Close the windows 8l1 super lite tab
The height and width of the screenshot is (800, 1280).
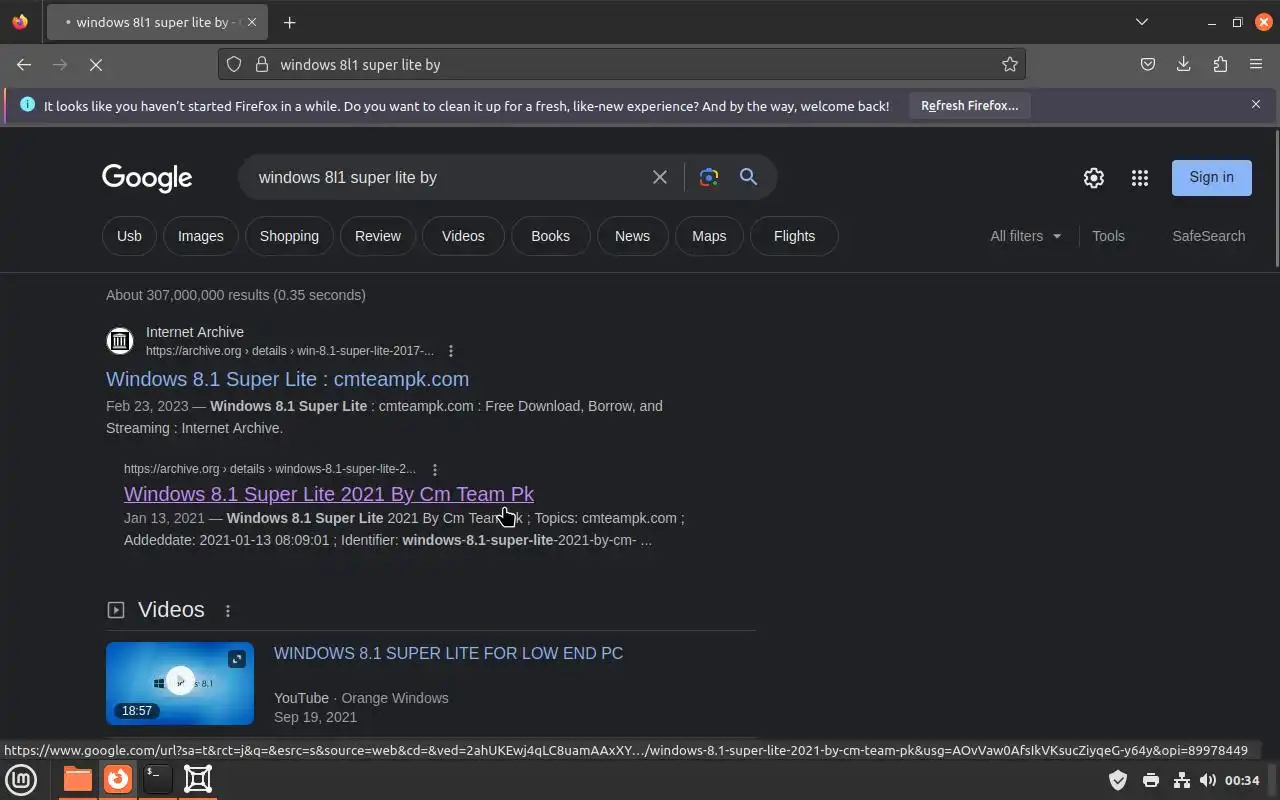251,22
